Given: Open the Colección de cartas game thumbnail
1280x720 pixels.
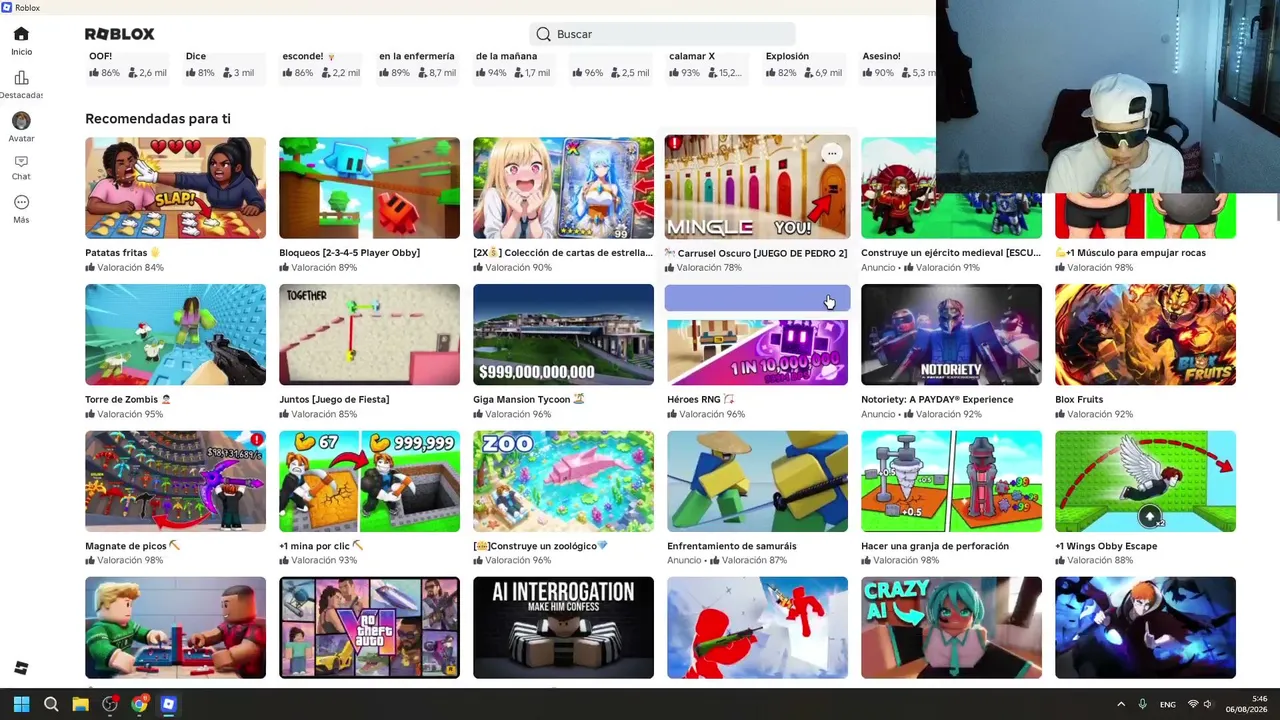Looking at the screenshot, I should (x=563, y=188).
